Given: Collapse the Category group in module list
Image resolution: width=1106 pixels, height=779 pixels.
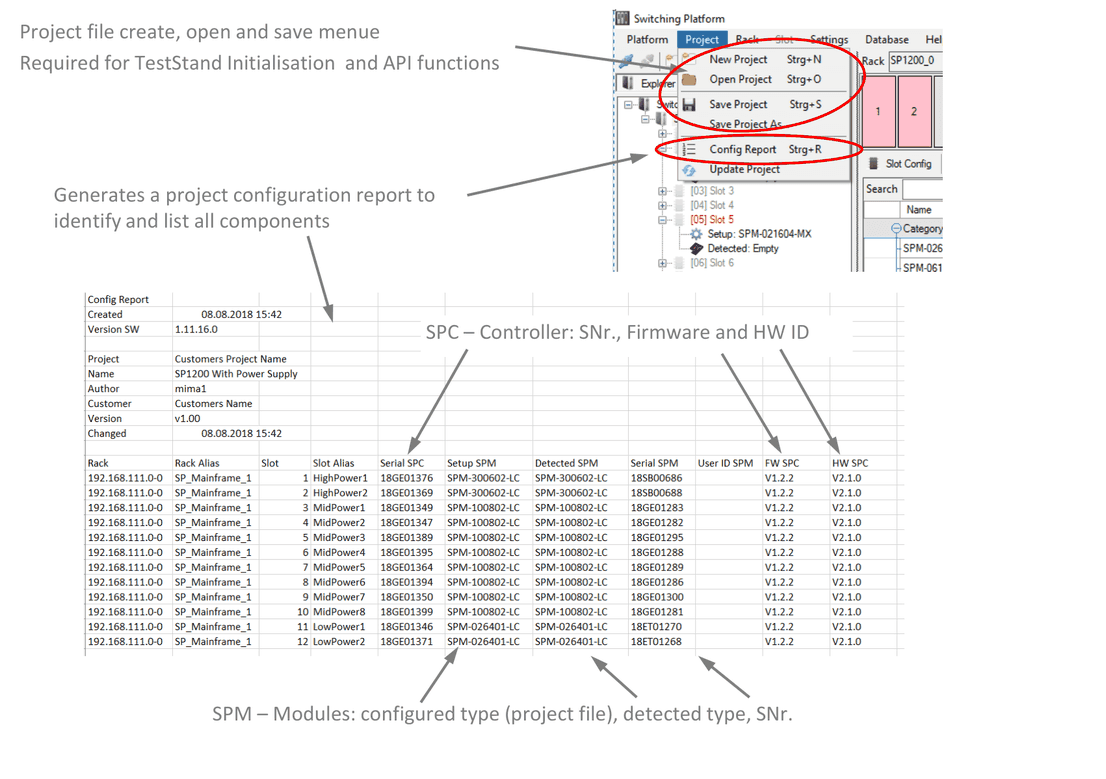Looking at the screenshot, I should click(x=896, y=228).
